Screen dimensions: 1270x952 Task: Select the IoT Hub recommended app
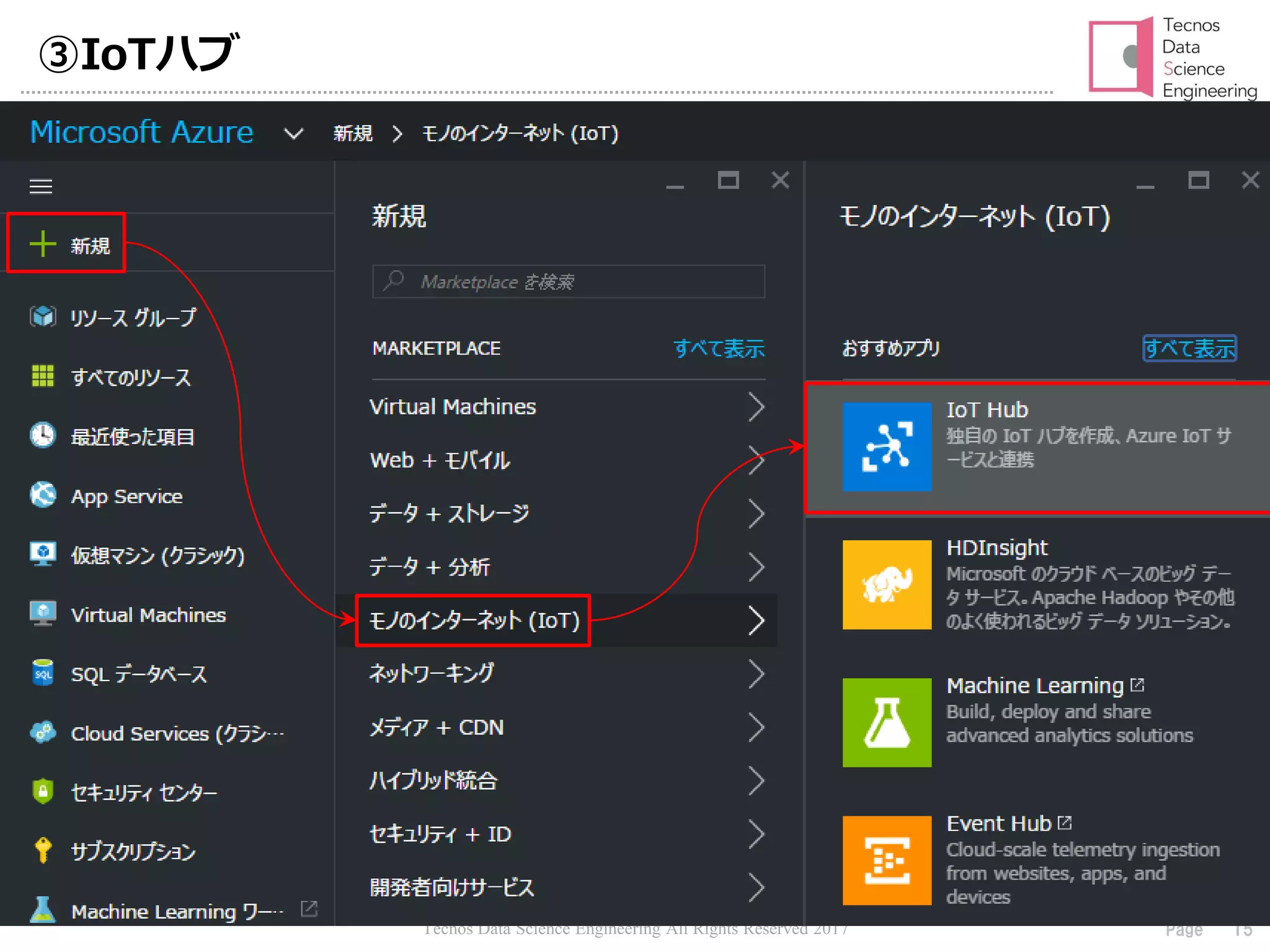click(1037, 447)
